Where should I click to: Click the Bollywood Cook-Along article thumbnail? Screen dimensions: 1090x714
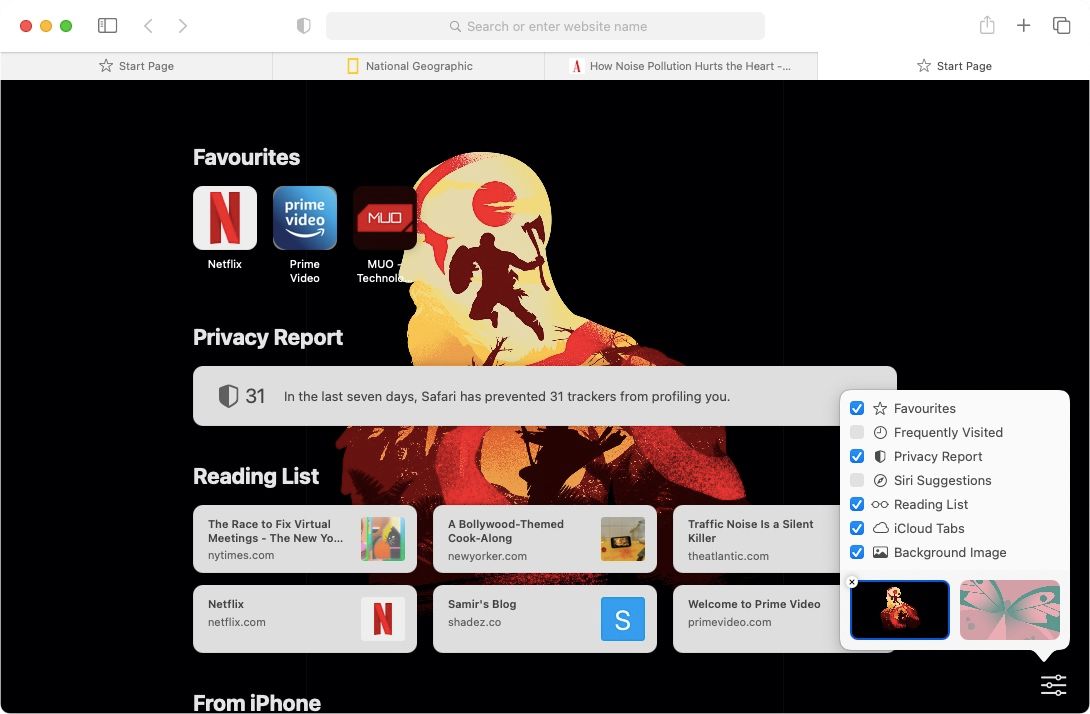click(x=622, y=539)
